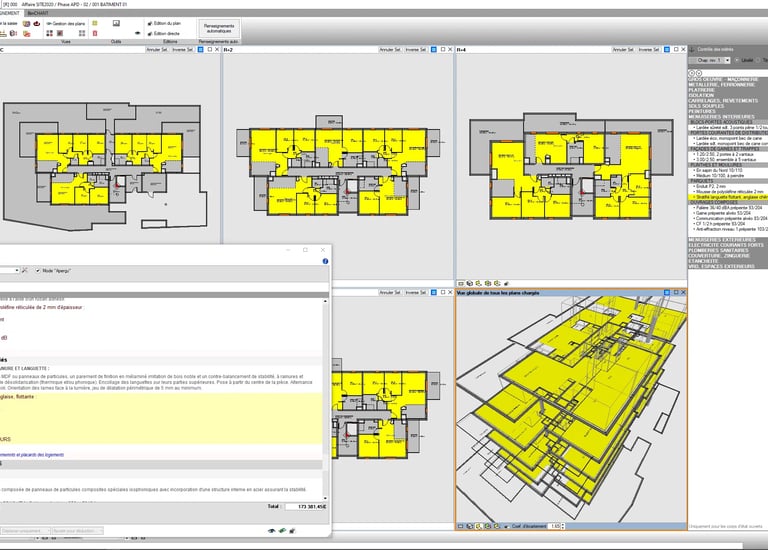
Task: Select the COUVERTURE, ZINGUERIE chapter
Action: 728,256
